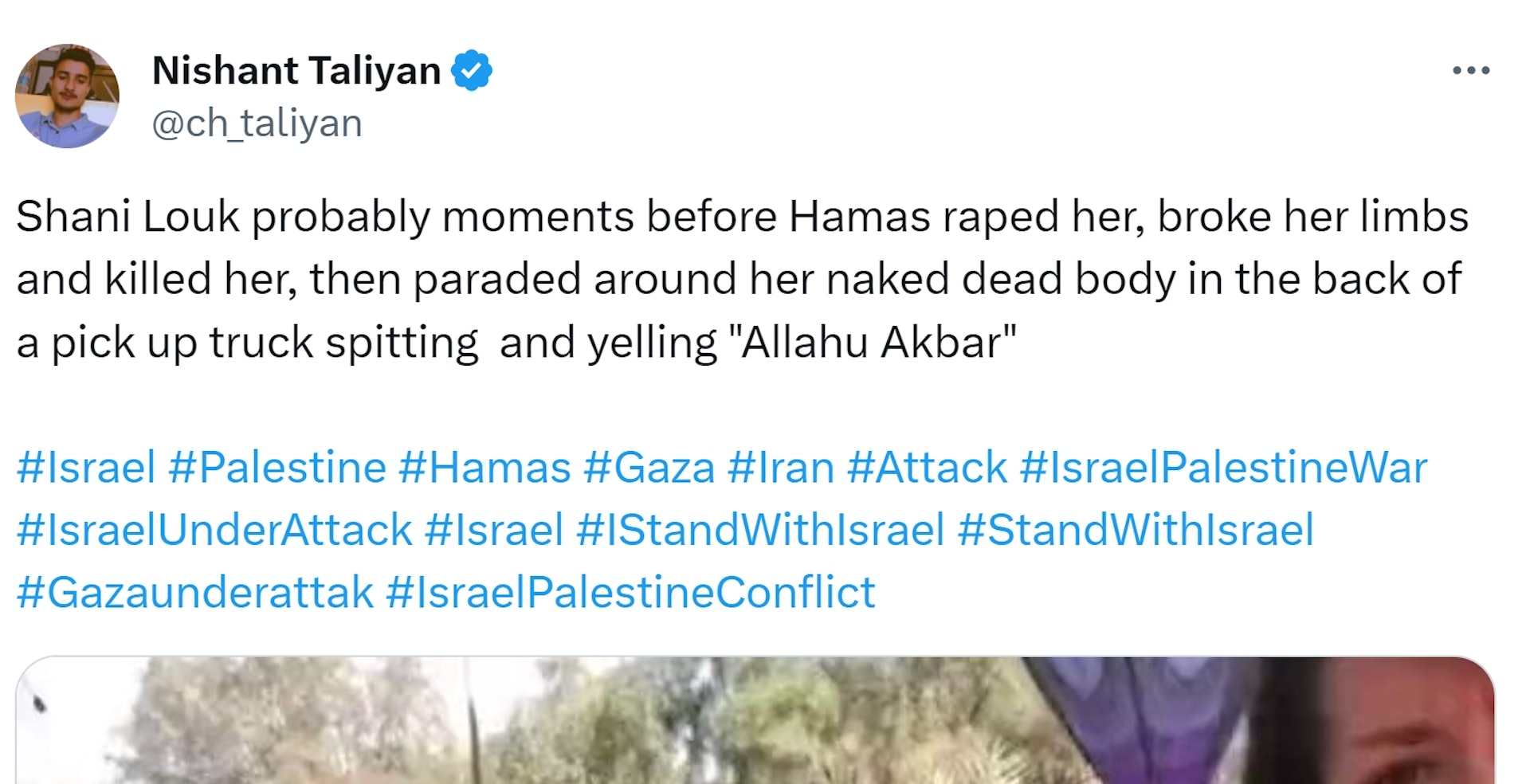This screenshot has width=1530, height=784.
Task: Open the #Gaza hashtag
Action: (x=649, y=468)
